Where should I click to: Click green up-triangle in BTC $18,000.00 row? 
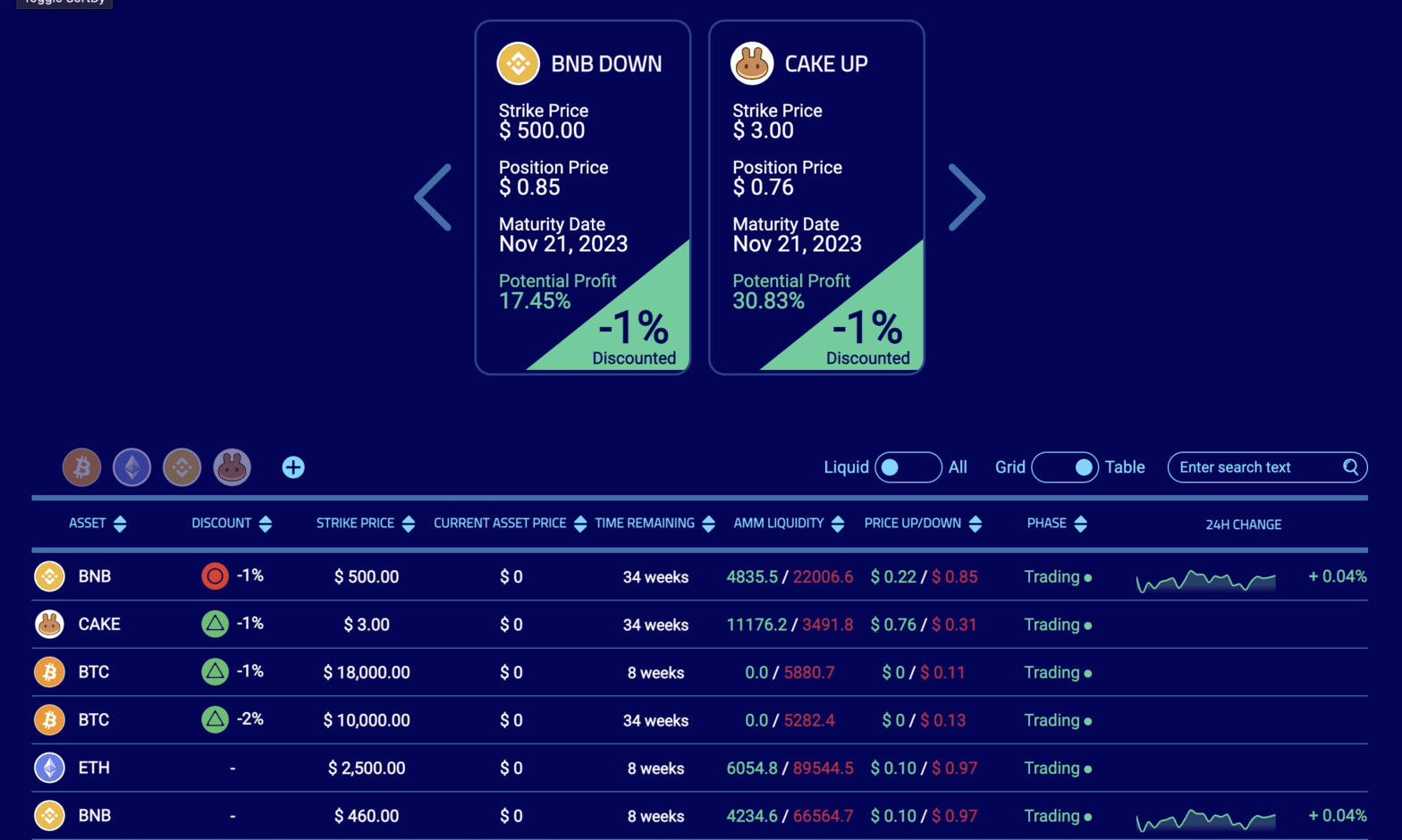tap(215, 672)
